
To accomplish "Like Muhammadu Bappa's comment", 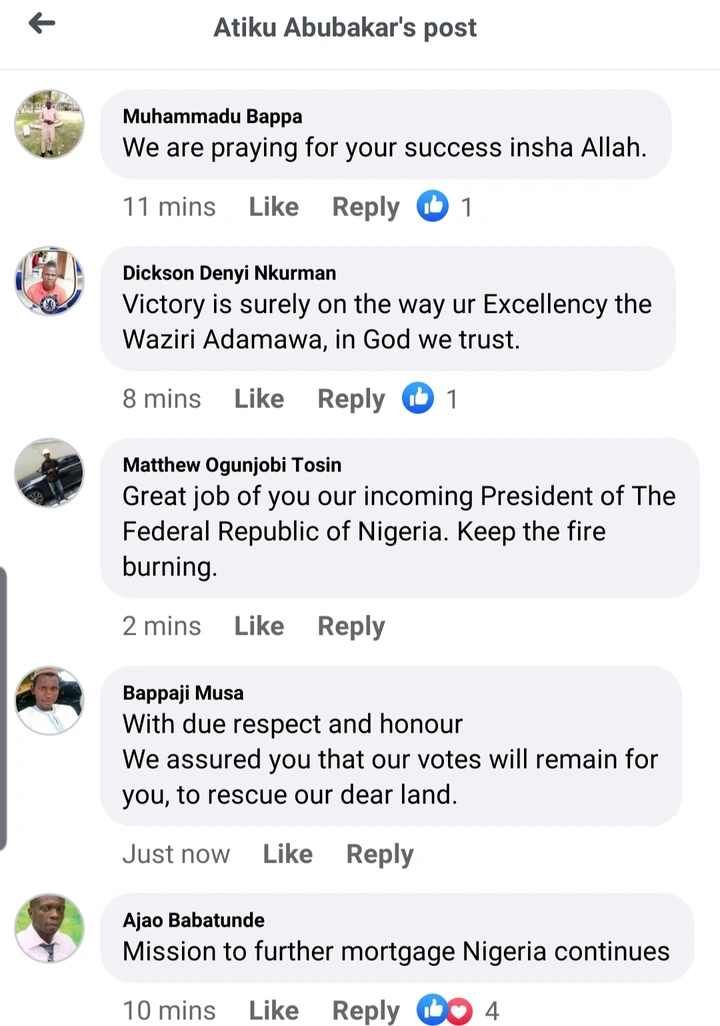I will pyautogui.click(x=274, y=207).
